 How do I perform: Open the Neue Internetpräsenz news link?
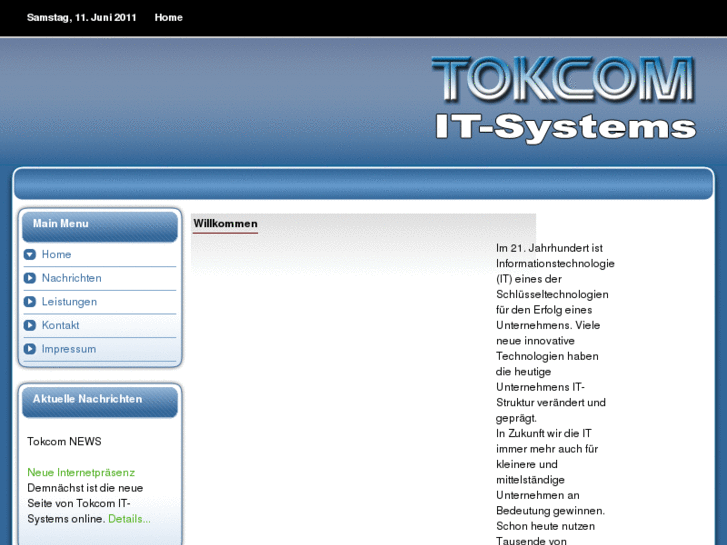[81, 473]
